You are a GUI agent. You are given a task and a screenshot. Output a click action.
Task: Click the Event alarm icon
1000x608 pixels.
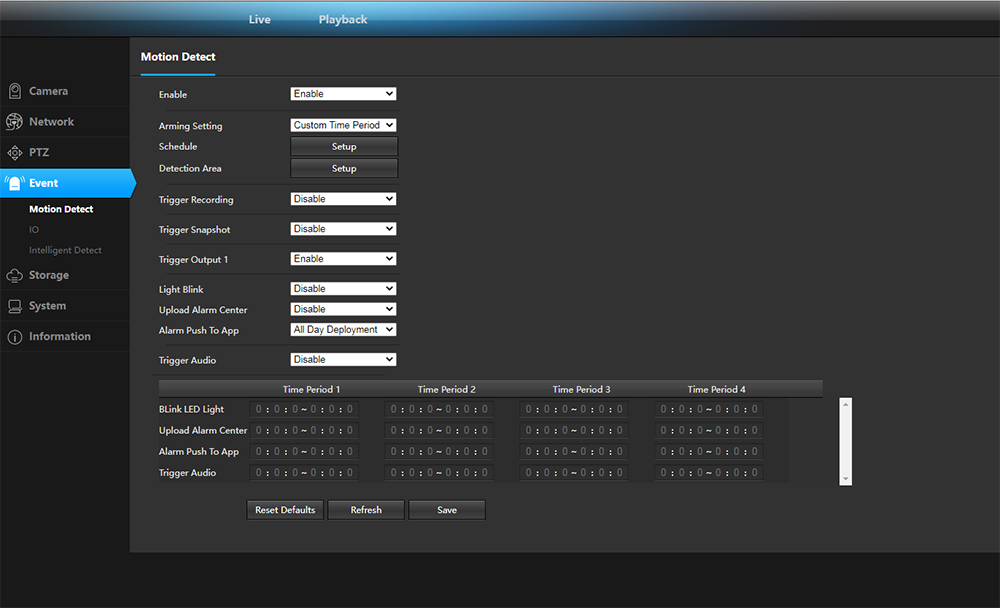15,184
